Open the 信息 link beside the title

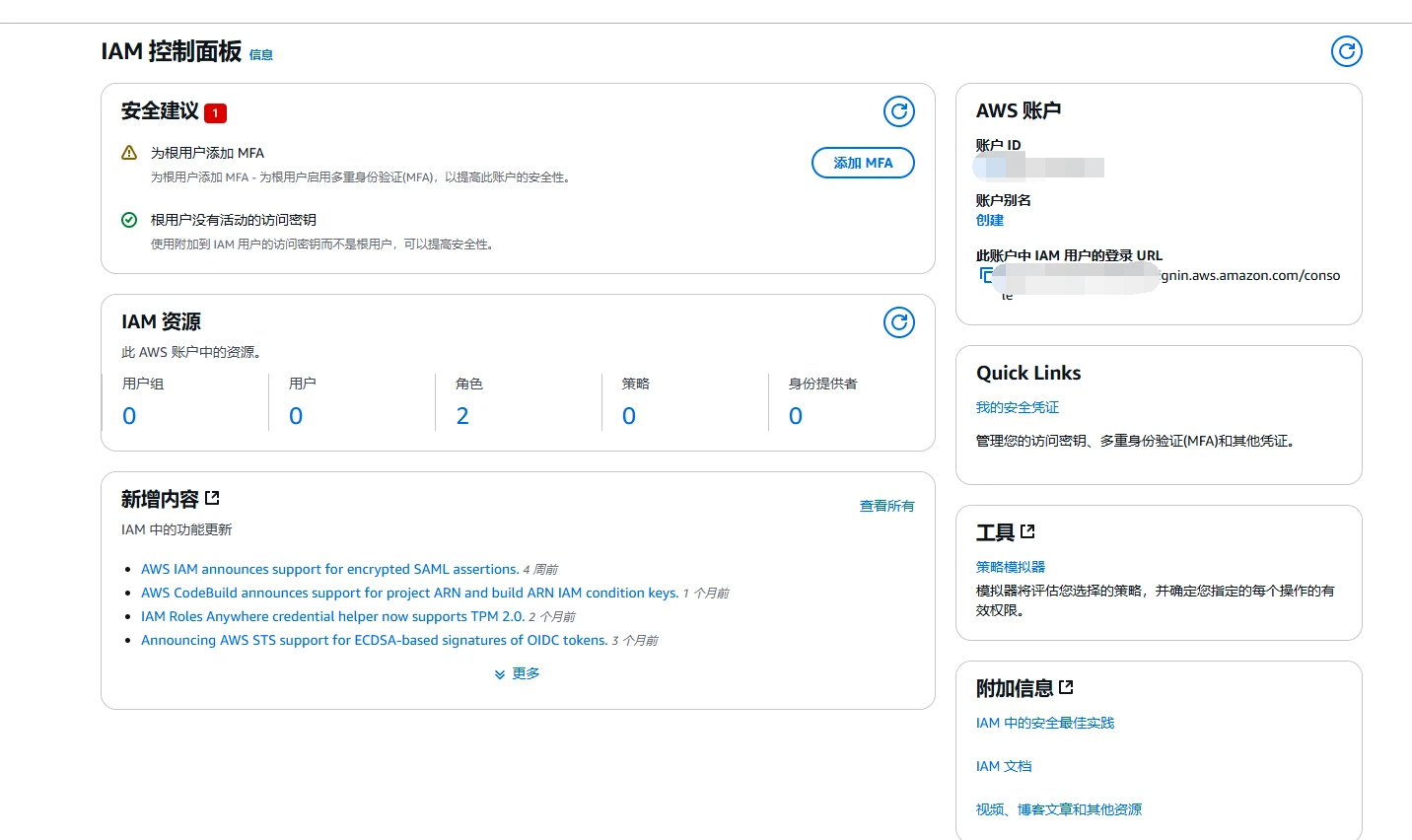pyautogui.click(x=261, y=55)
